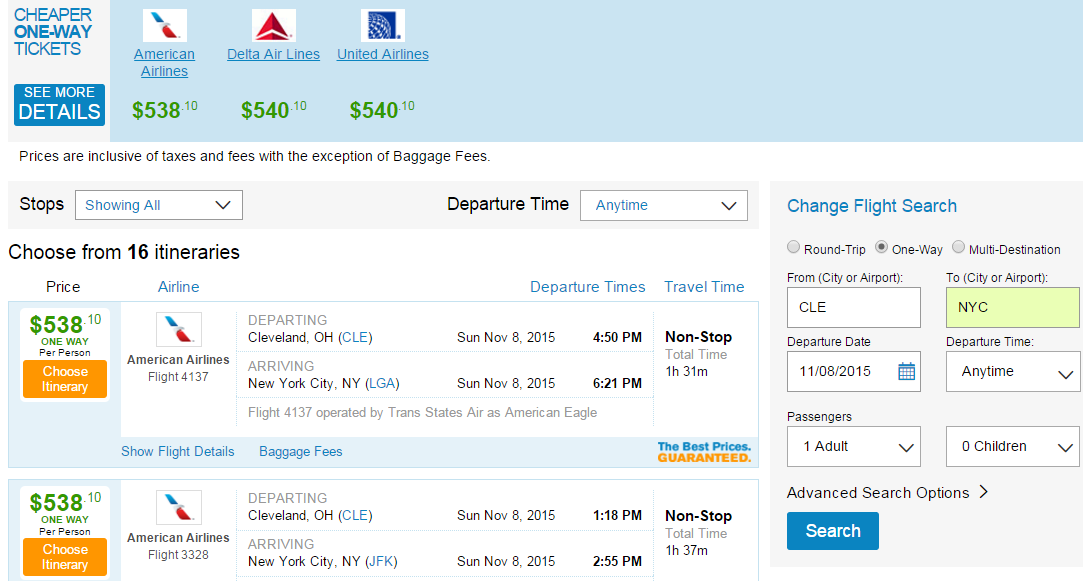Select the One-Way radio option

click(x=881, y=247)
